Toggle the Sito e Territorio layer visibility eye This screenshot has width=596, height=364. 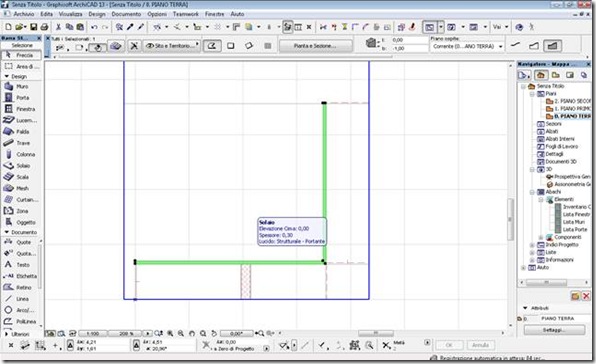[x=150, y=46]
